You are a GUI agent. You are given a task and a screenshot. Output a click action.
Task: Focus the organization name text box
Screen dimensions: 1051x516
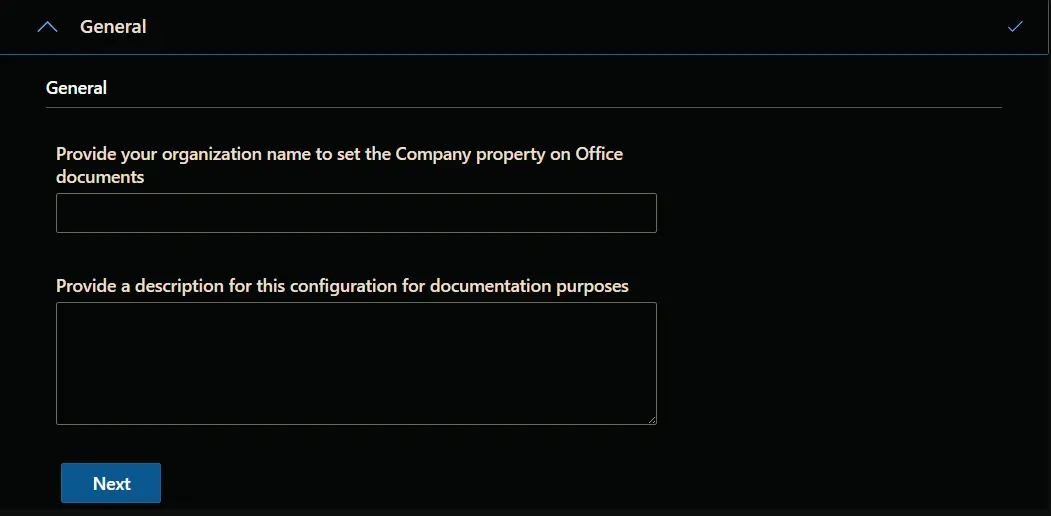coord(356,213)
